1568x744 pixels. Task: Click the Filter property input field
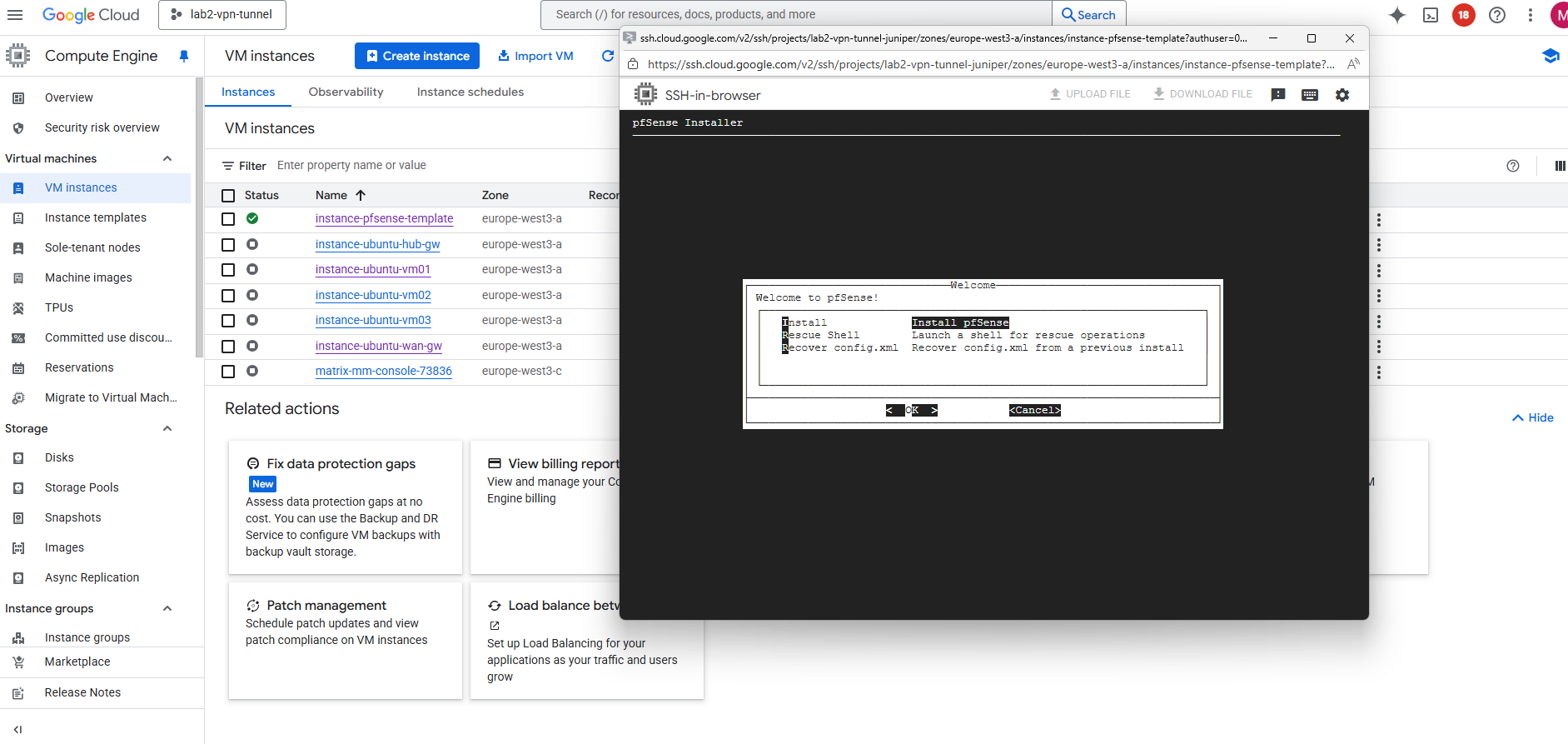pos(441,166)
